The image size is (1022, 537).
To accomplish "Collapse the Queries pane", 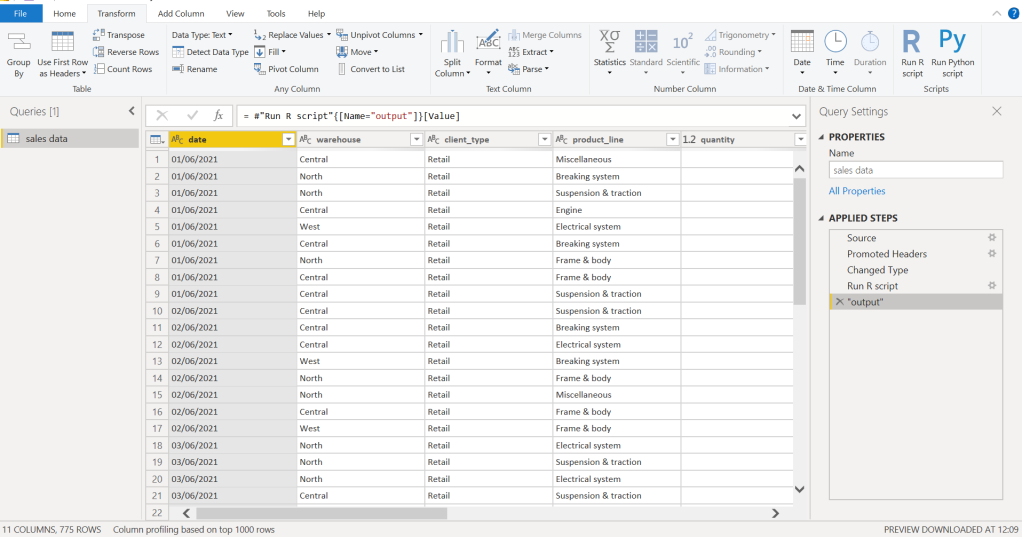I will (132, 111).
